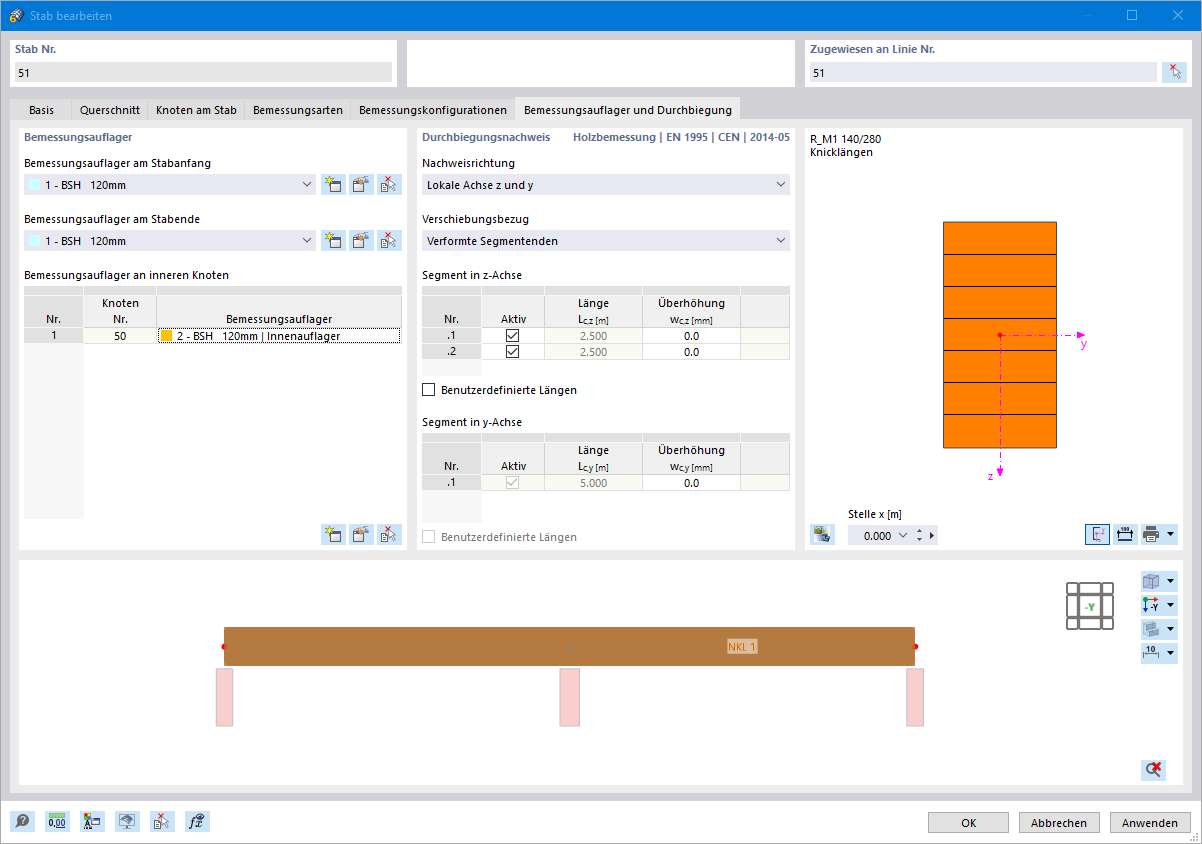
Task: Click the NKL 1 label on the beam
Action: 742,647
